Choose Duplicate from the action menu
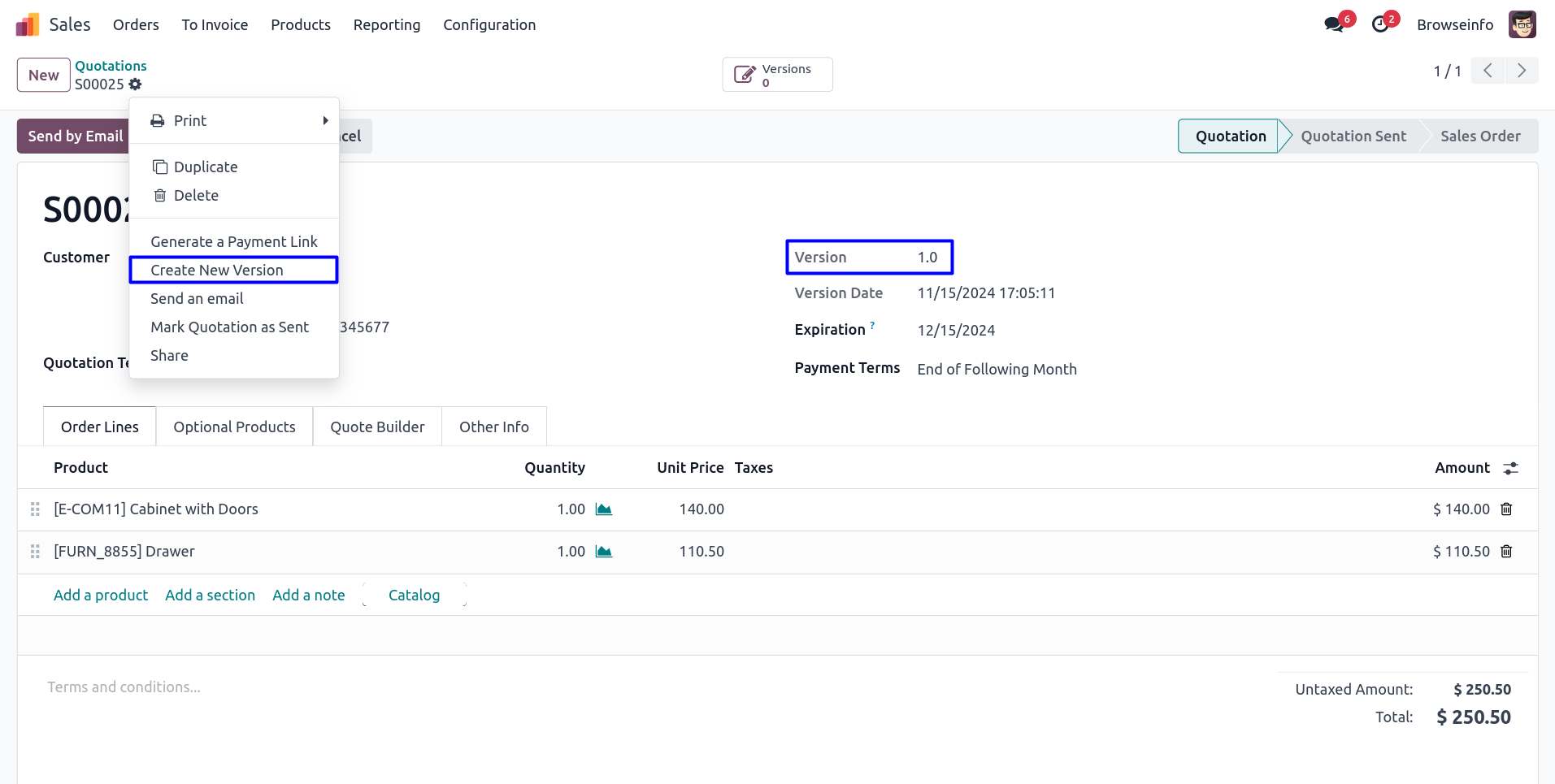 [205, 167]
